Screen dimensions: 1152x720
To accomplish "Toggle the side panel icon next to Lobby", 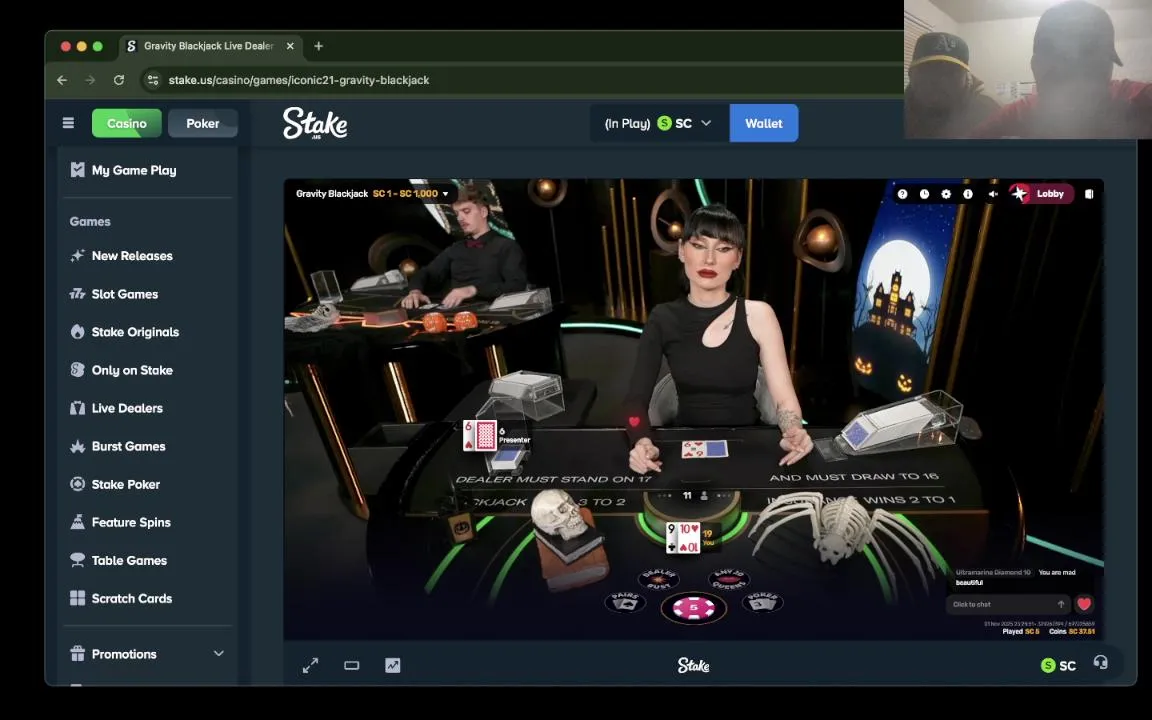I will pos(1089,194).
